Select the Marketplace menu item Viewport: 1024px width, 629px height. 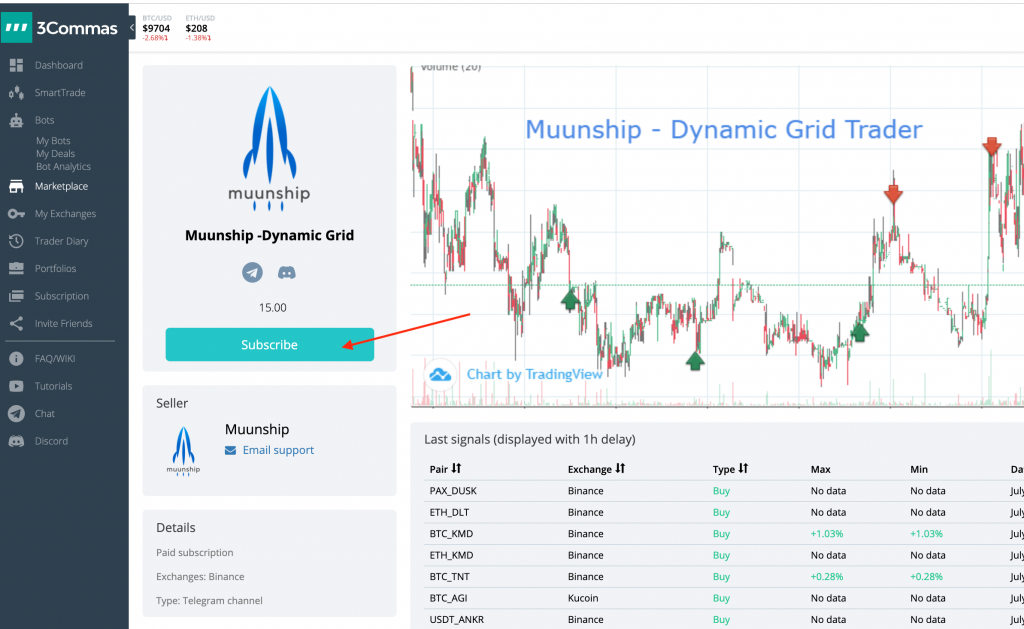(x=61, y=186)
